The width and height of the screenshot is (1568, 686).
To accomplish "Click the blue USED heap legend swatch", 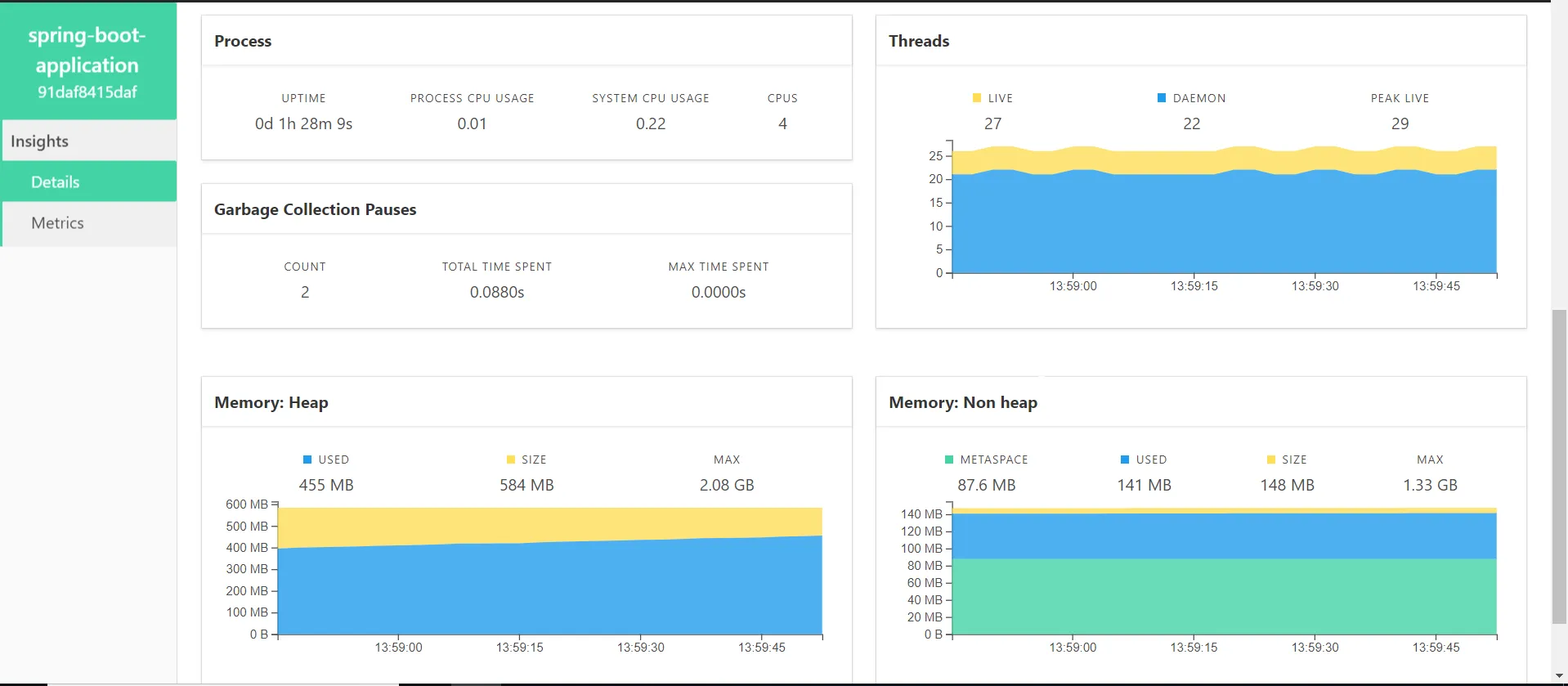I will pyautogui.click(x=307, y=460).
